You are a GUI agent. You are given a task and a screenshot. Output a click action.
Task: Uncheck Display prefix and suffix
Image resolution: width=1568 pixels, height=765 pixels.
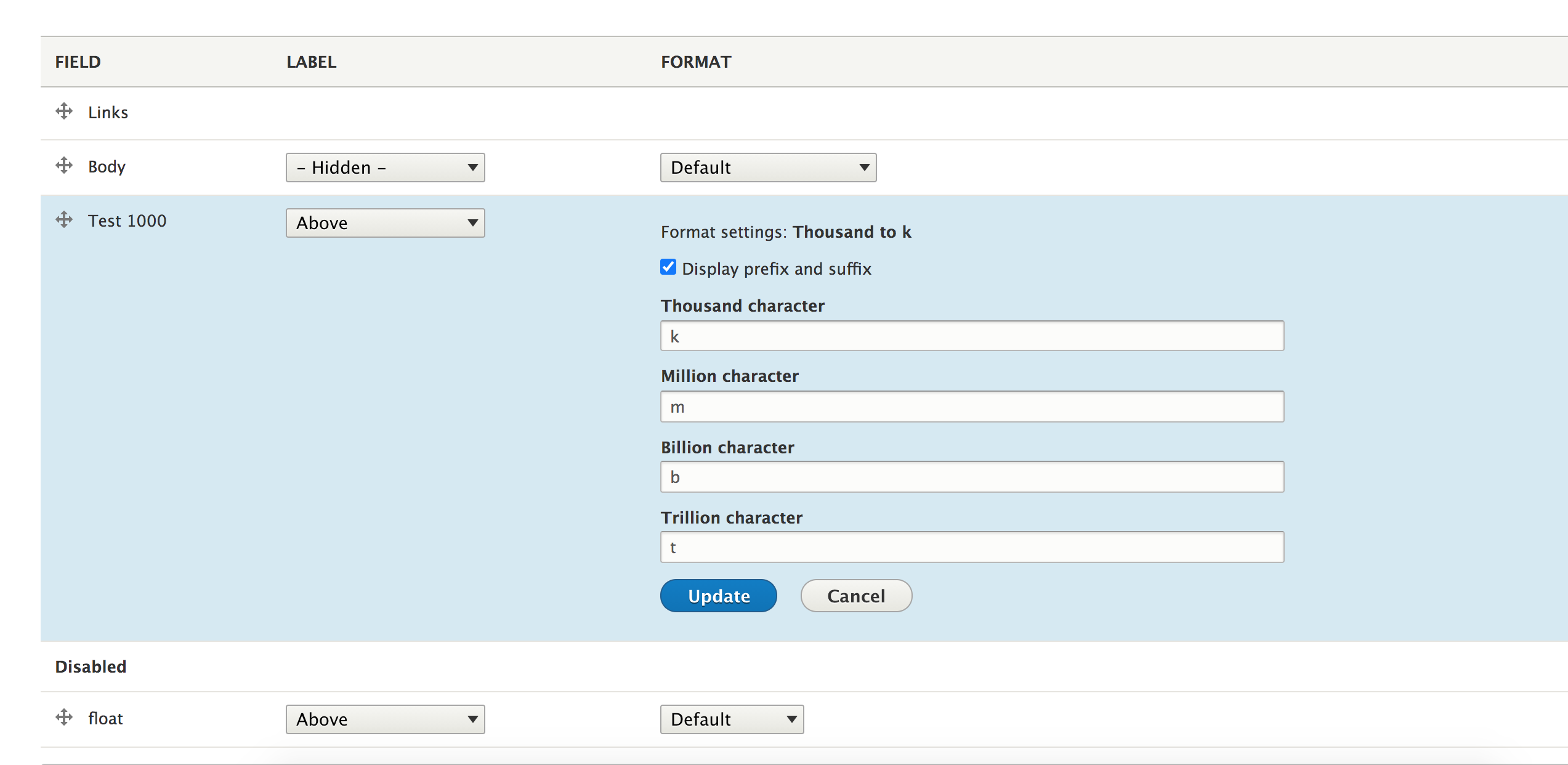(668, 267)
